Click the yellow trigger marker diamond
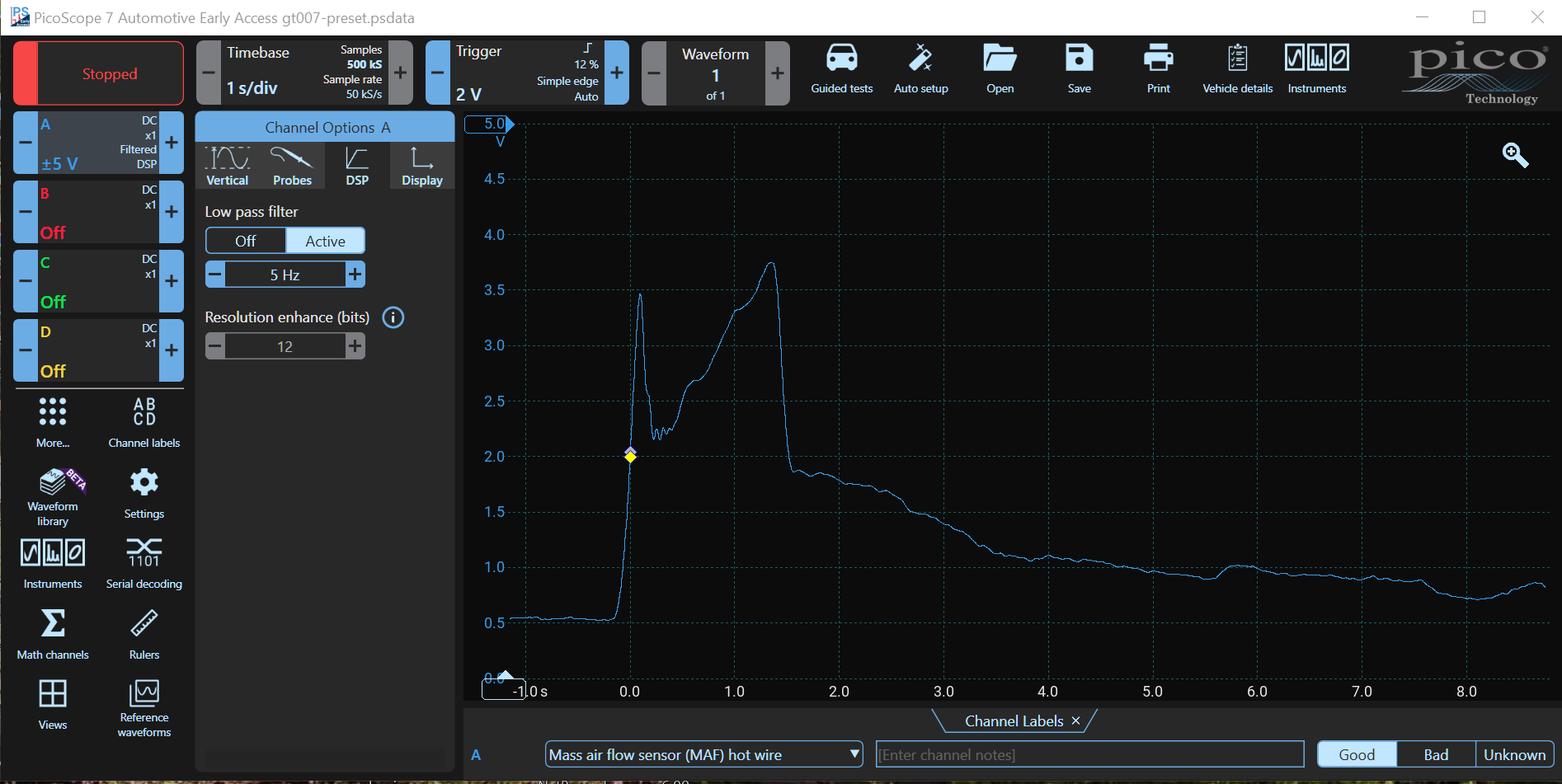This screenshot has height=784, width=1562. (630, 455)
